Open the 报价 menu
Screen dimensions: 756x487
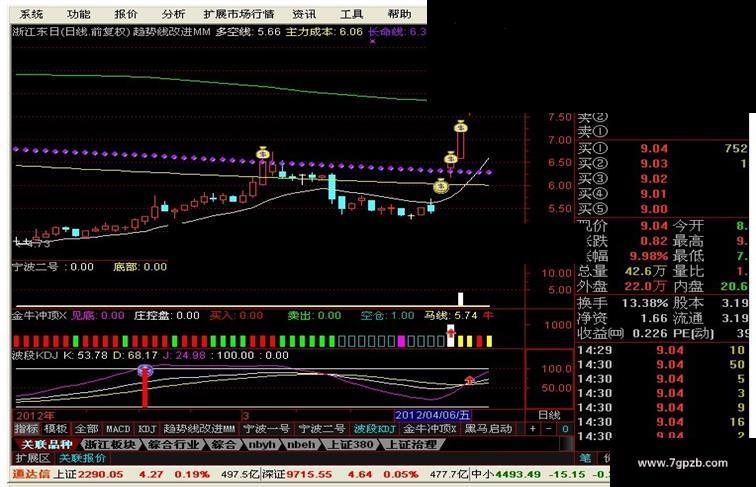tap(126, 14)
